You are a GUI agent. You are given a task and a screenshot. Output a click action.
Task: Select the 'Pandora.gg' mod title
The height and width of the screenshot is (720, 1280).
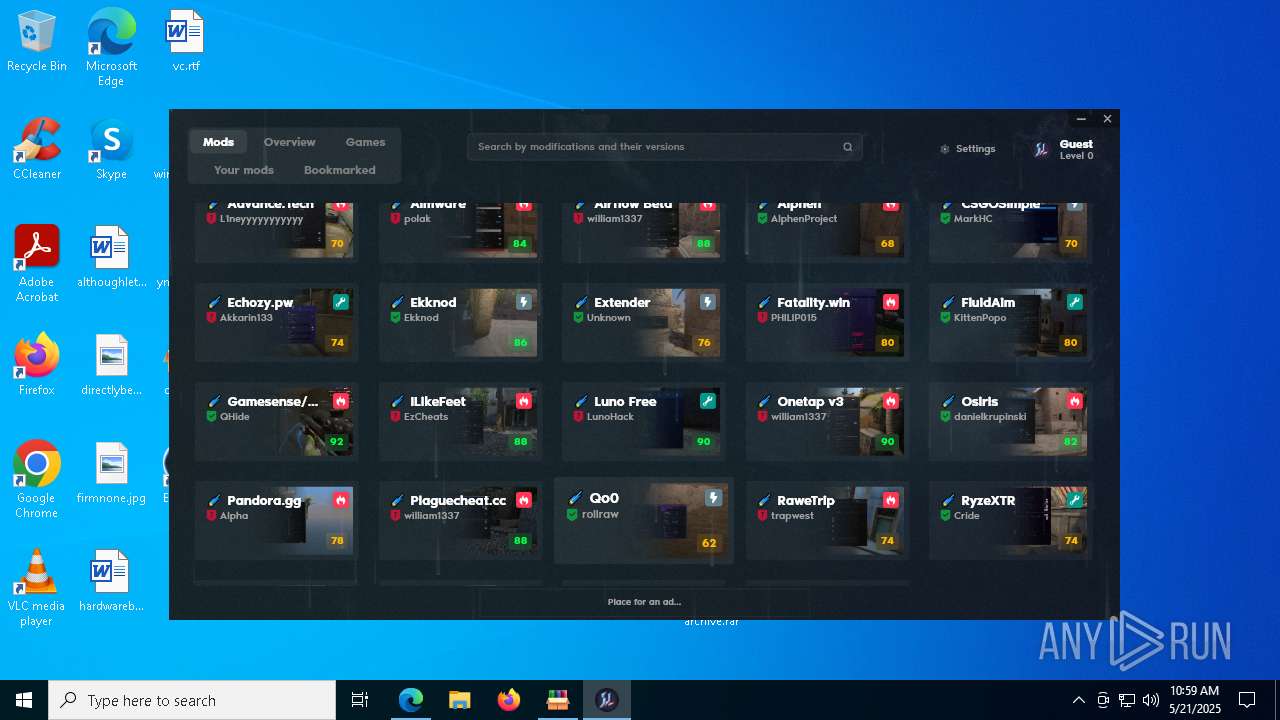(264, 500)
